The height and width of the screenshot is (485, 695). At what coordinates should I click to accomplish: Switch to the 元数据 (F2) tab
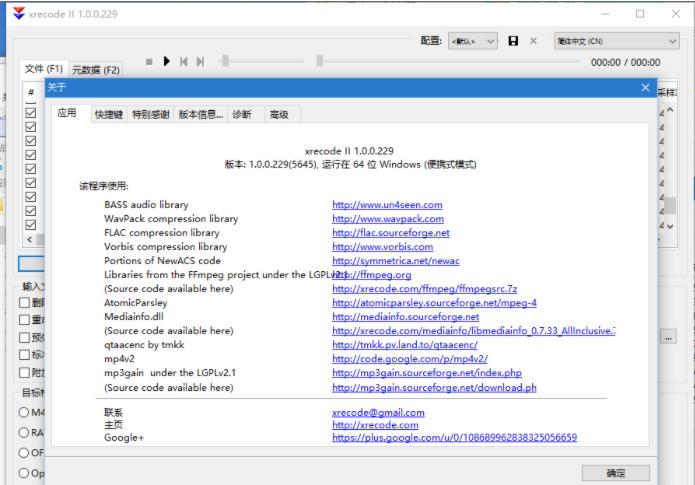click(96, 70)
